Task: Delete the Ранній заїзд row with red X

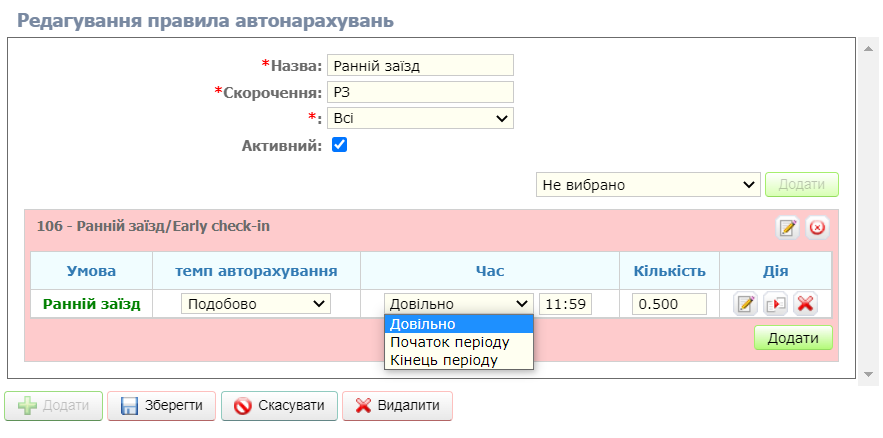Action: (x=805, y=304)
